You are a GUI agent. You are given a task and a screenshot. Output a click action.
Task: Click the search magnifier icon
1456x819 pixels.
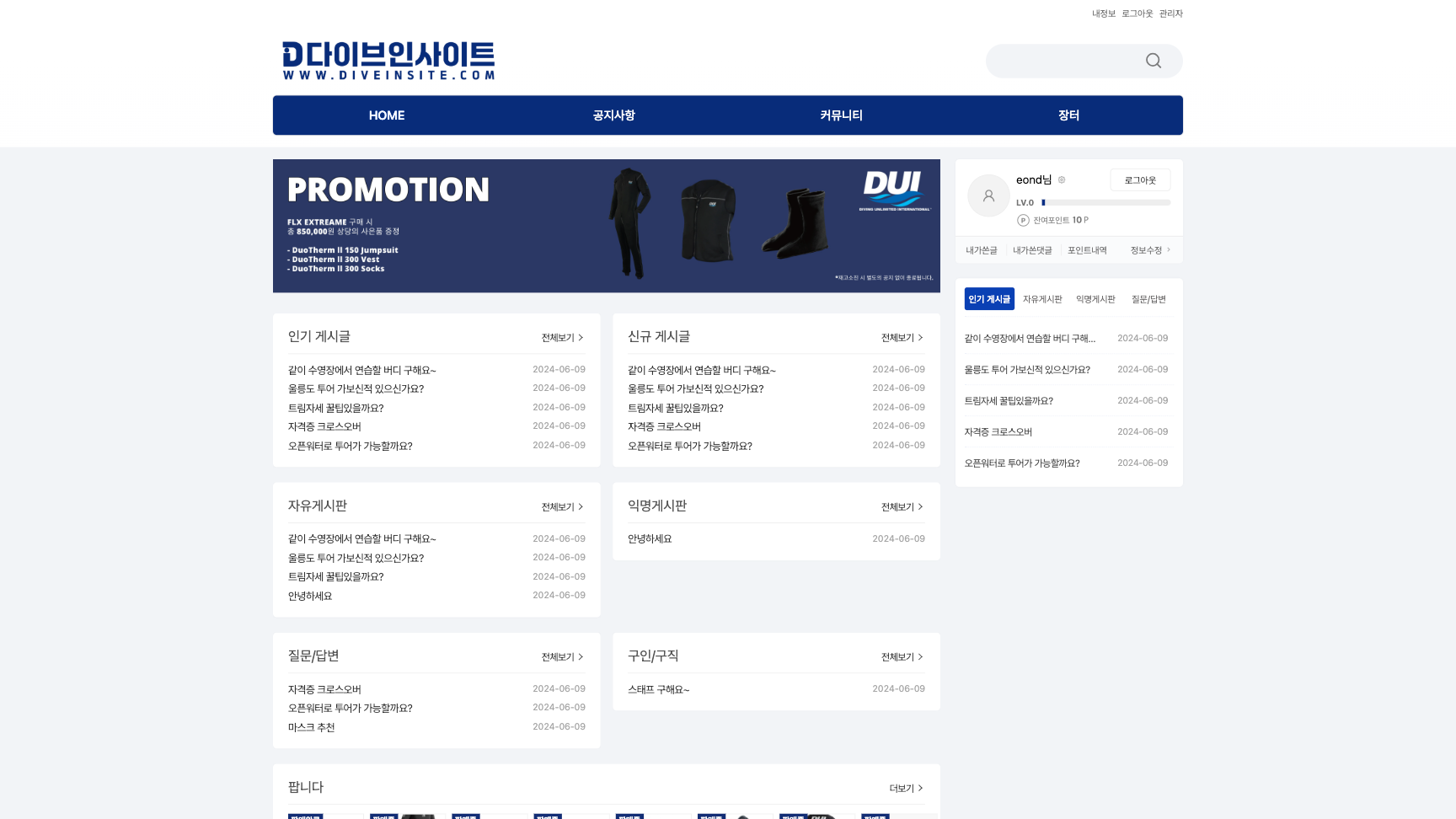(x=1153, y=61)
